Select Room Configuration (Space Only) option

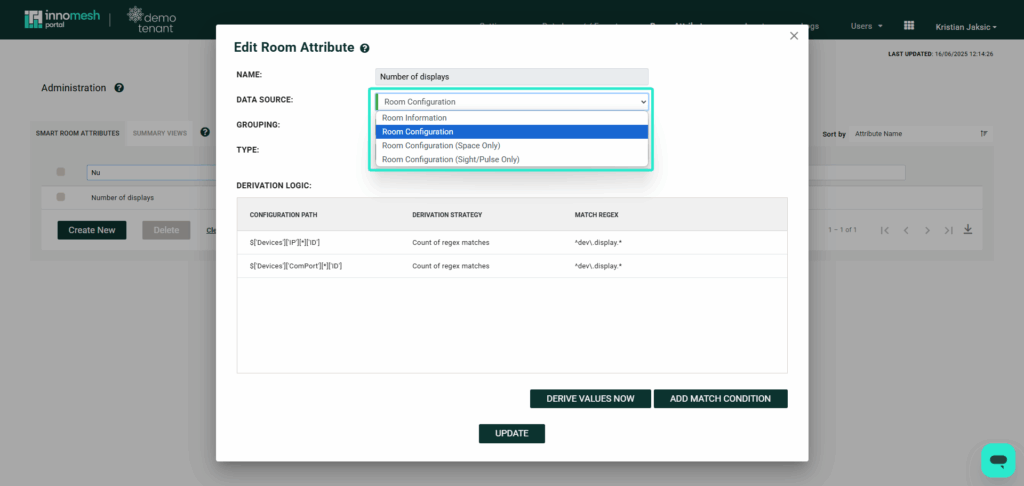point(511,145)
